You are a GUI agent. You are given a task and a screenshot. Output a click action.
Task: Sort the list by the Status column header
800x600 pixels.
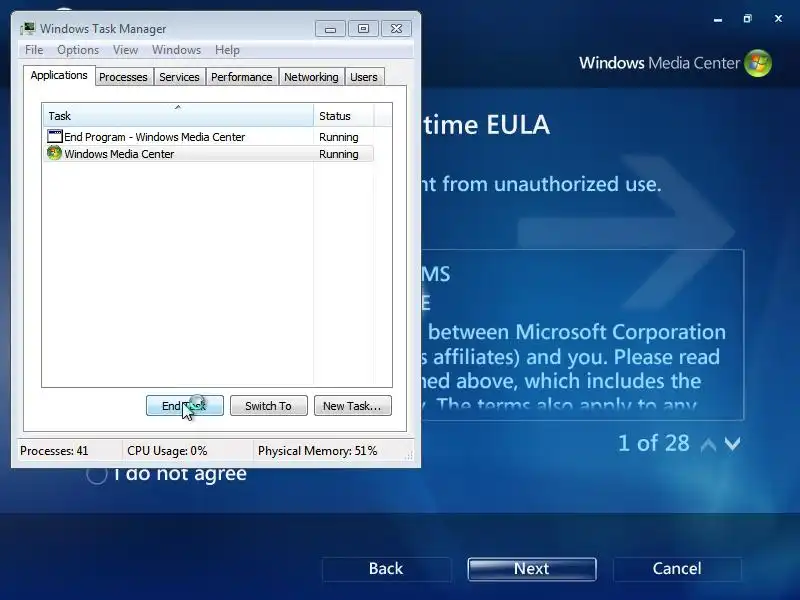(344, 115)
